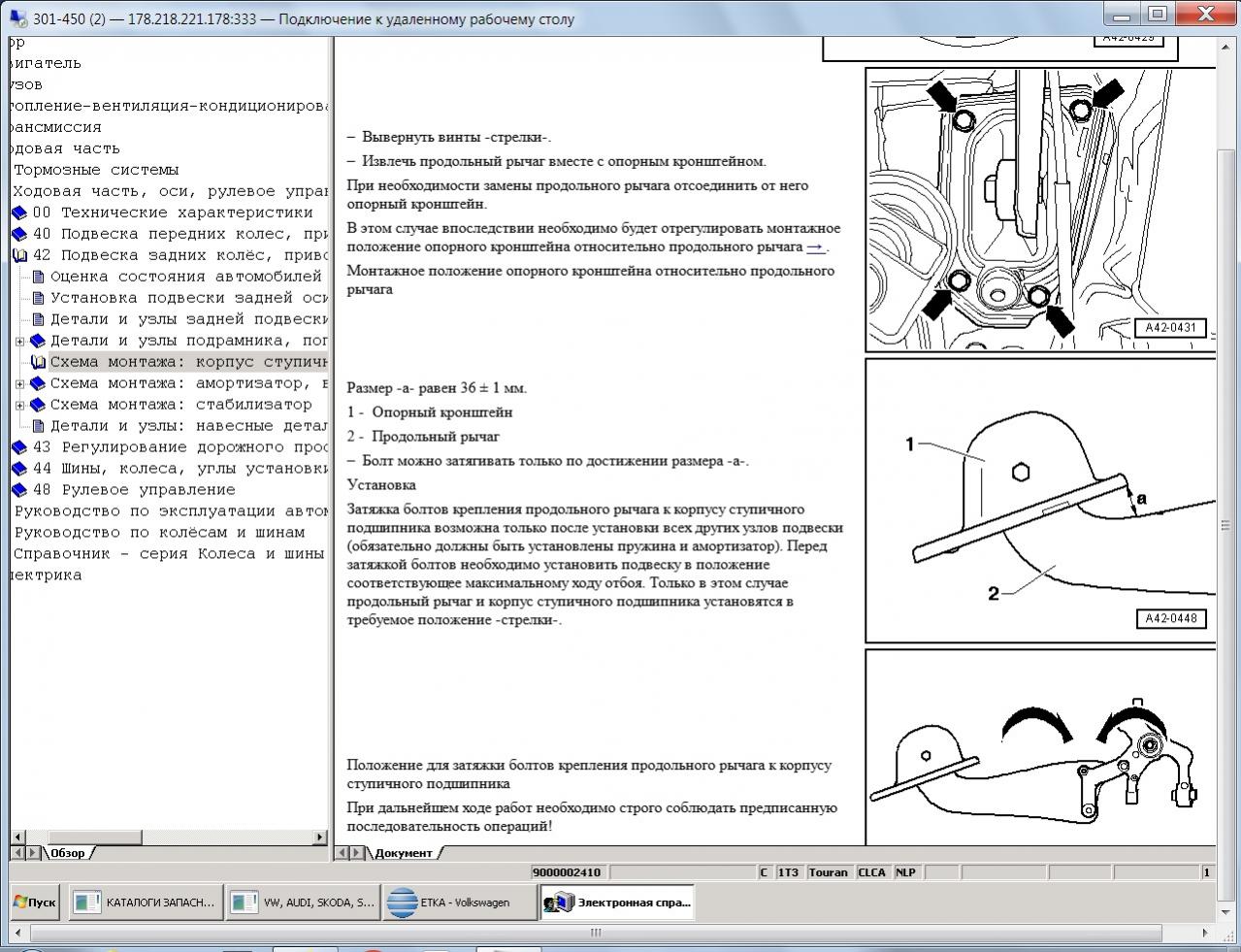Select tree row Руководство по колёсам и шинам
The height and width of the screenshot is (952, 1241).
pyautogui.click(x=159, y=533)
